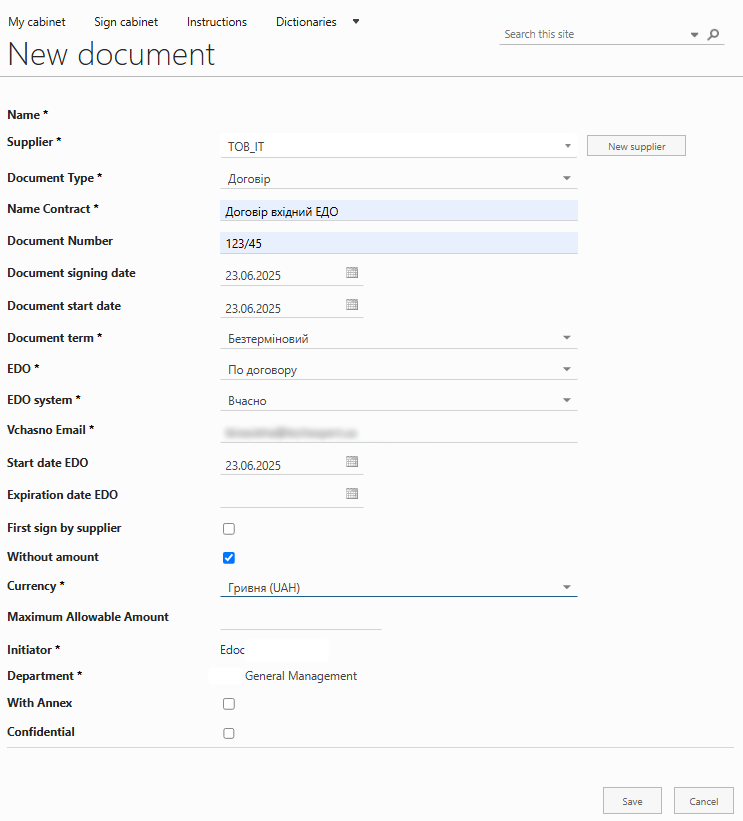Open the Supplier dropdown showing ТОВ_IT
743x821 pixels.
click(398, 146)
